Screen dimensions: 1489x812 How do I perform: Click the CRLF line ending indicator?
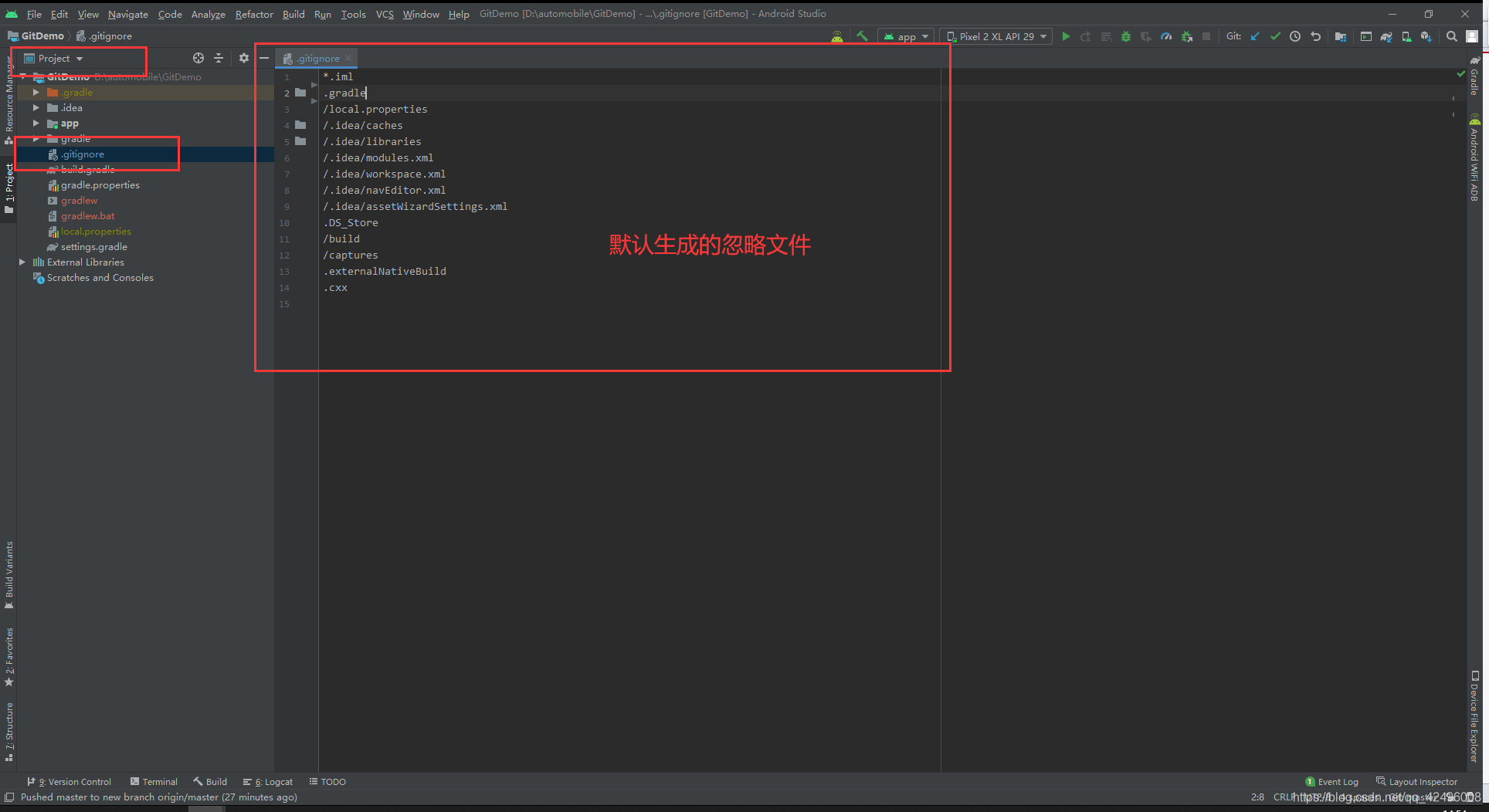pyautogui.click(x=1284, y=797)
